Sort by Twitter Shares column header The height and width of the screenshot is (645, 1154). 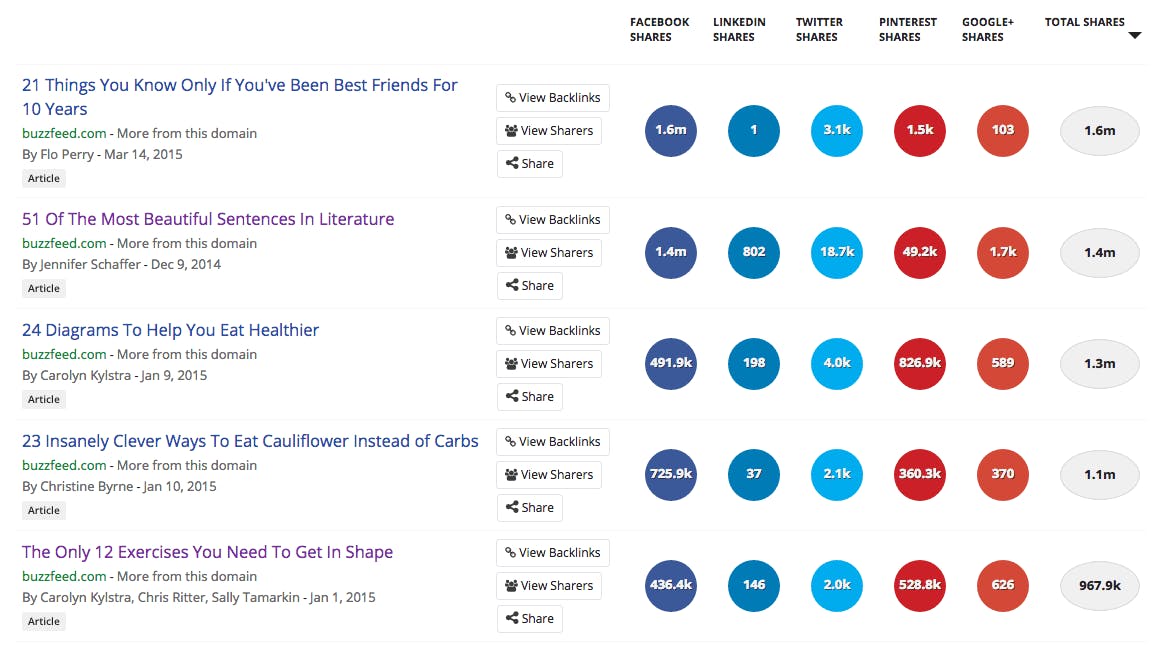(x=819, y=29)
